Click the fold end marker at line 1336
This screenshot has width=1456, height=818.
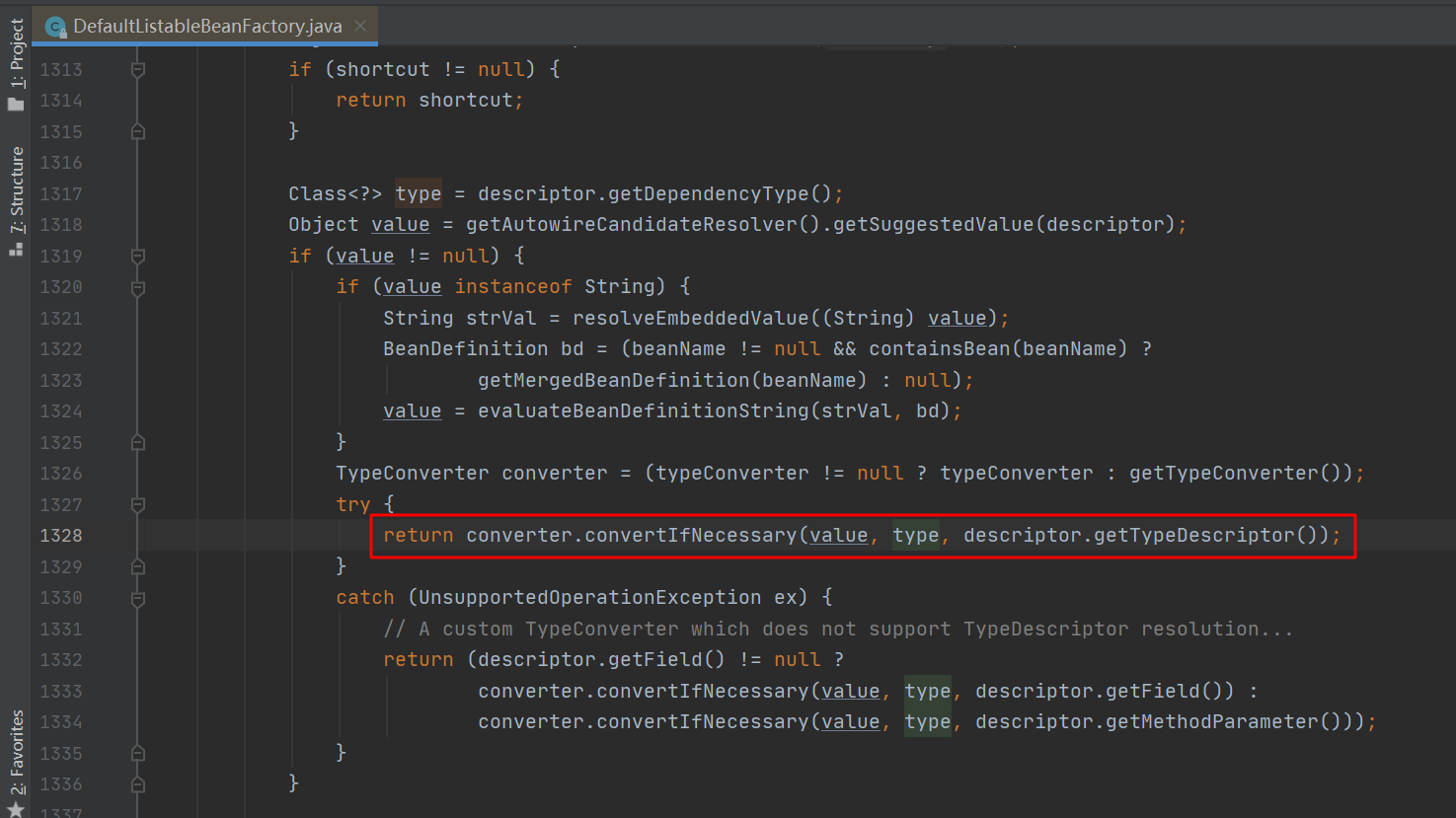(138, 784)
